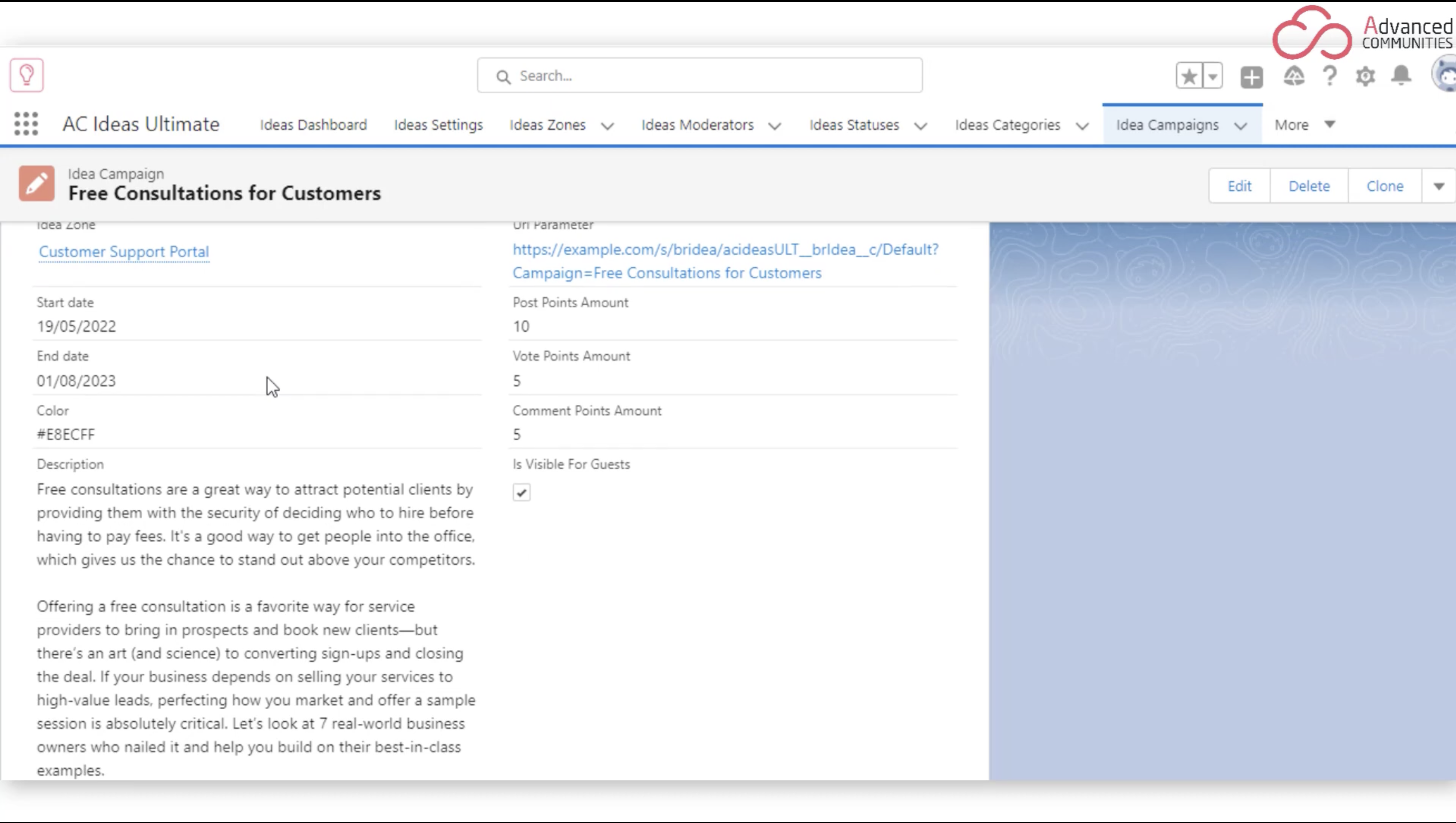Screen dimensions: 1456x823
Task: Open the help question mark icon
Action: click(1330, 76)
